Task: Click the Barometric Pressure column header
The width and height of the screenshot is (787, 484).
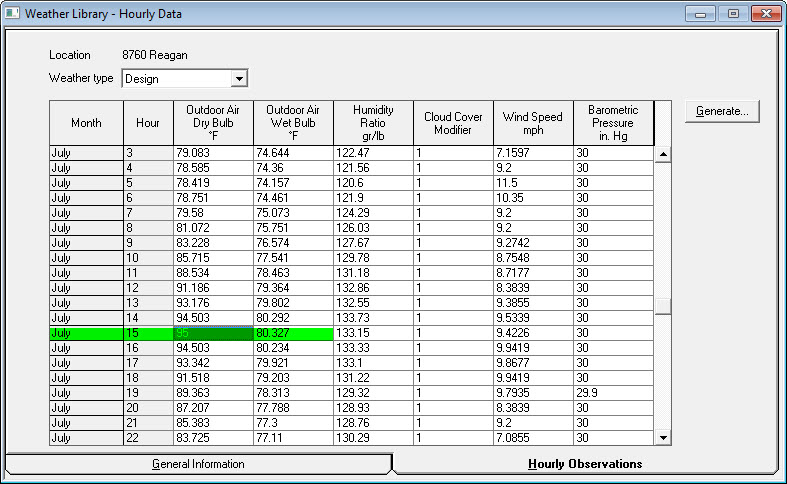Action: tap(613, 123)
